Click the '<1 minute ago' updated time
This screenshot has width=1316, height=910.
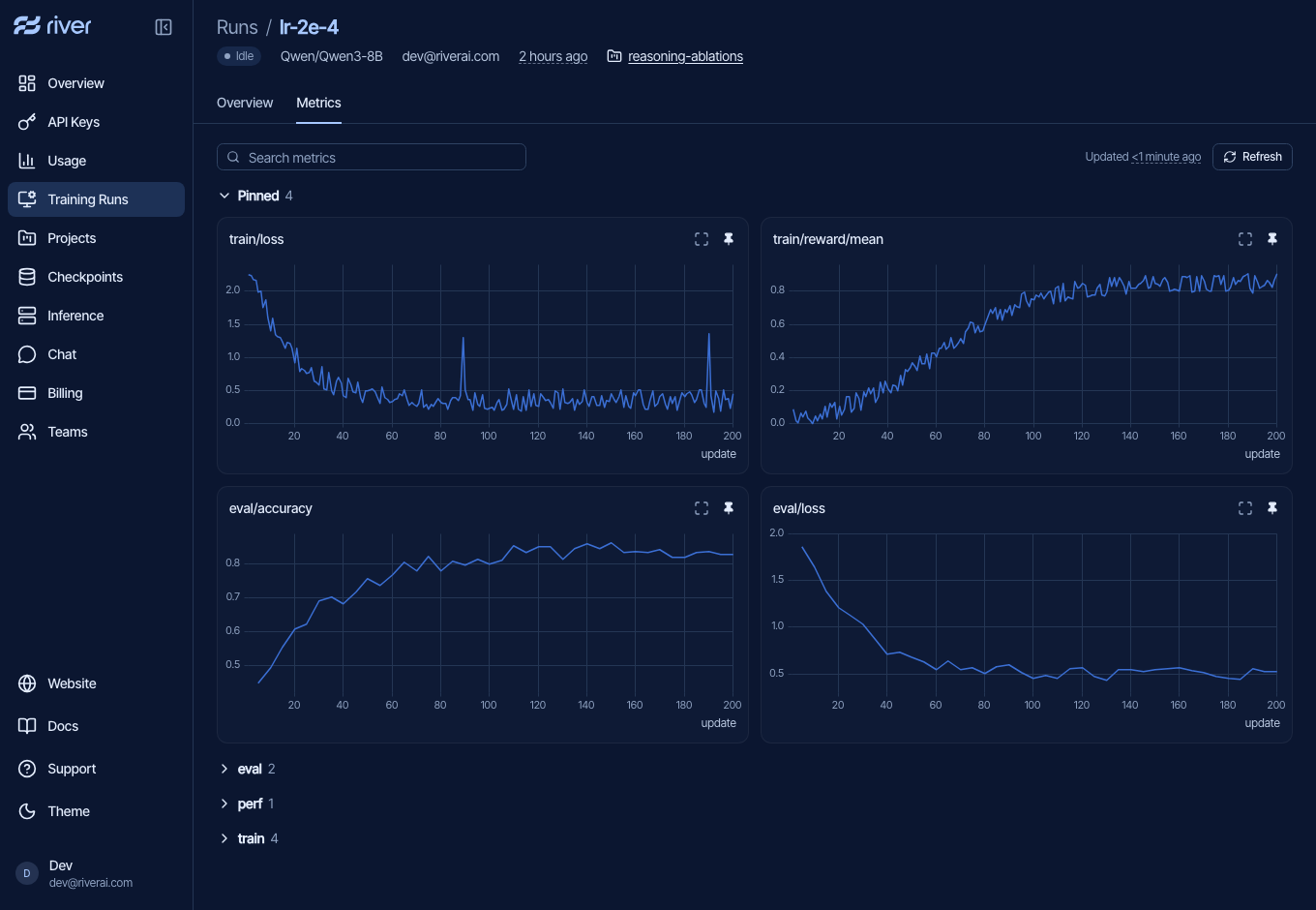(1167, 157)
